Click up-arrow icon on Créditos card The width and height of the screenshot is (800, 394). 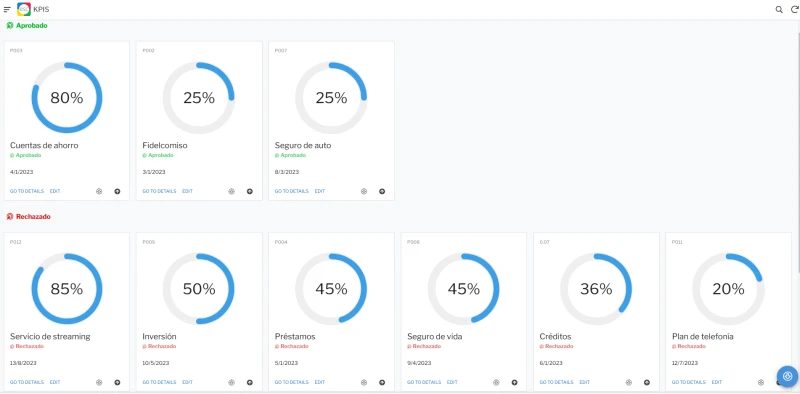tap(646, 382)
